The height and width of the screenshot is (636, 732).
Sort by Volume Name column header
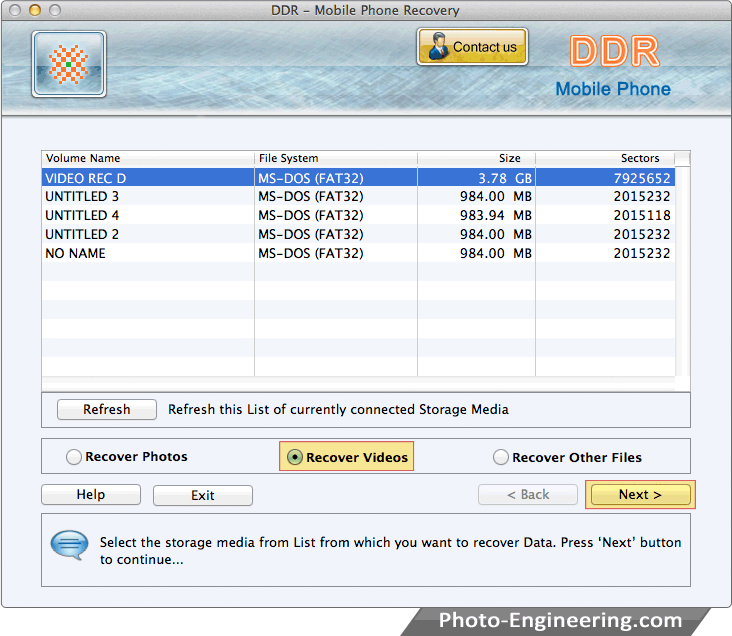pos(148,158)
